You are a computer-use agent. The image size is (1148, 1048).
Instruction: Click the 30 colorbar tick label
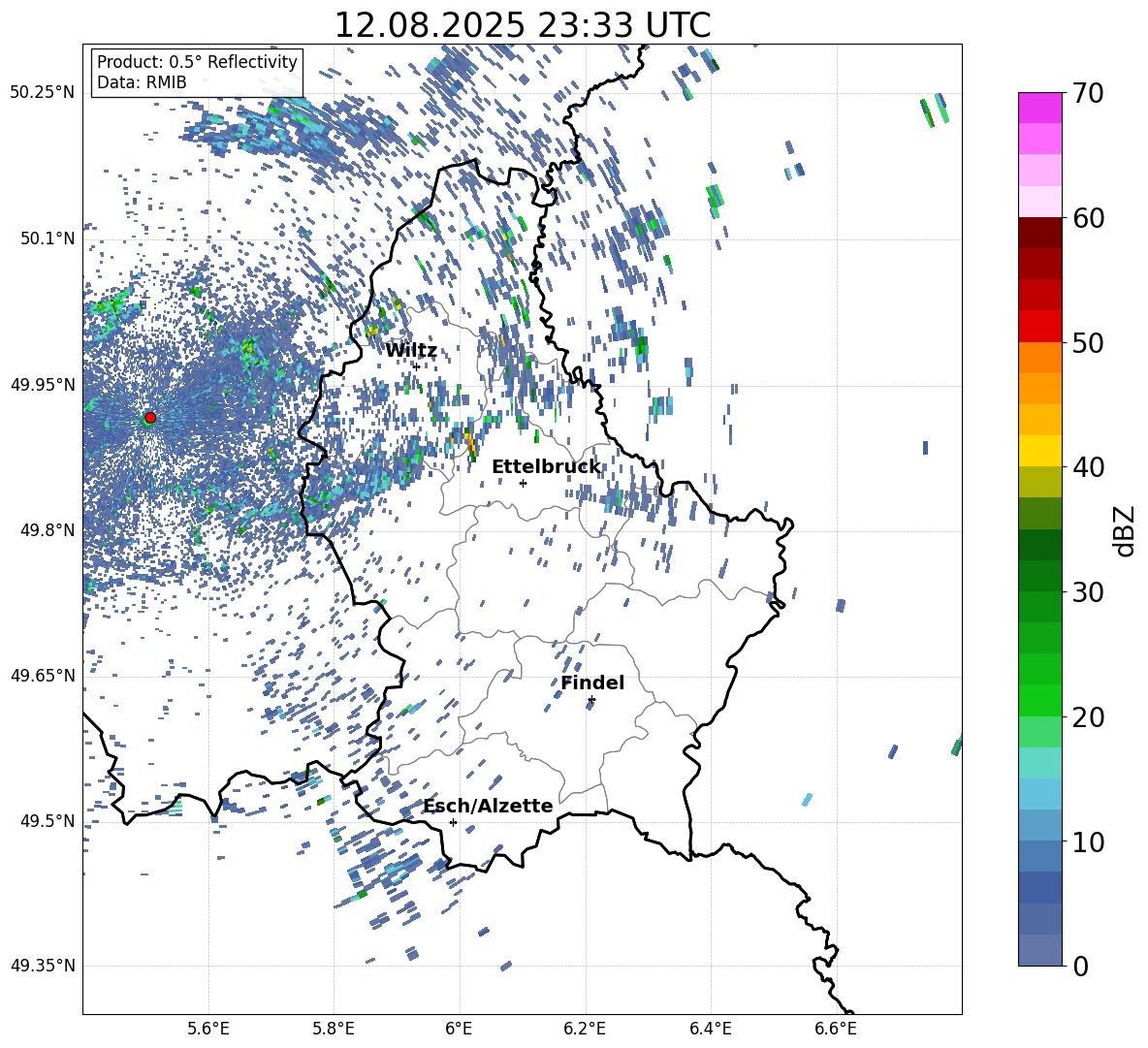coord(1088,592)
